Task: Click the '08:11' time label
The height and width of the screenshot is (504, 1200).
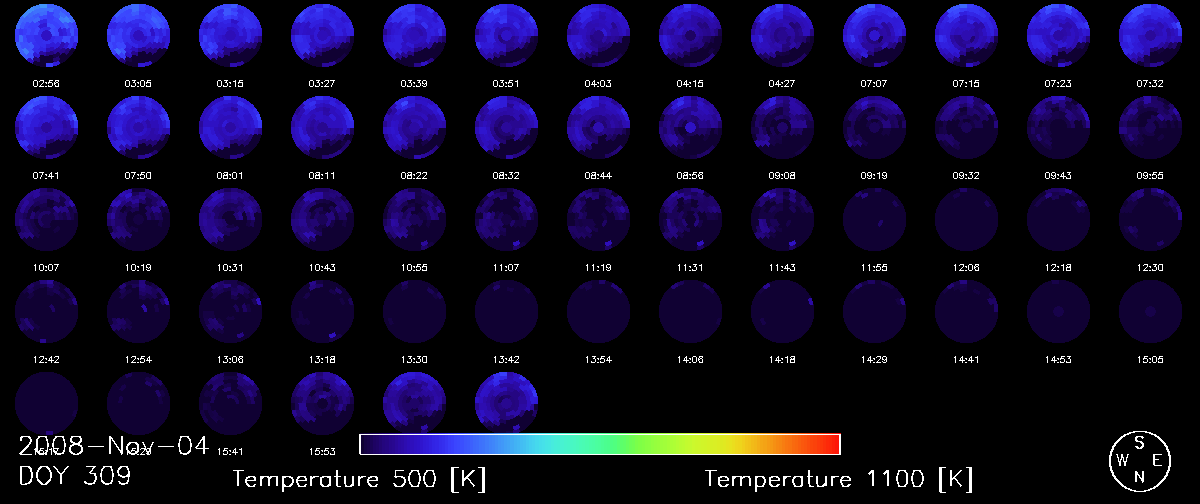Action: (x=322, y=176)
